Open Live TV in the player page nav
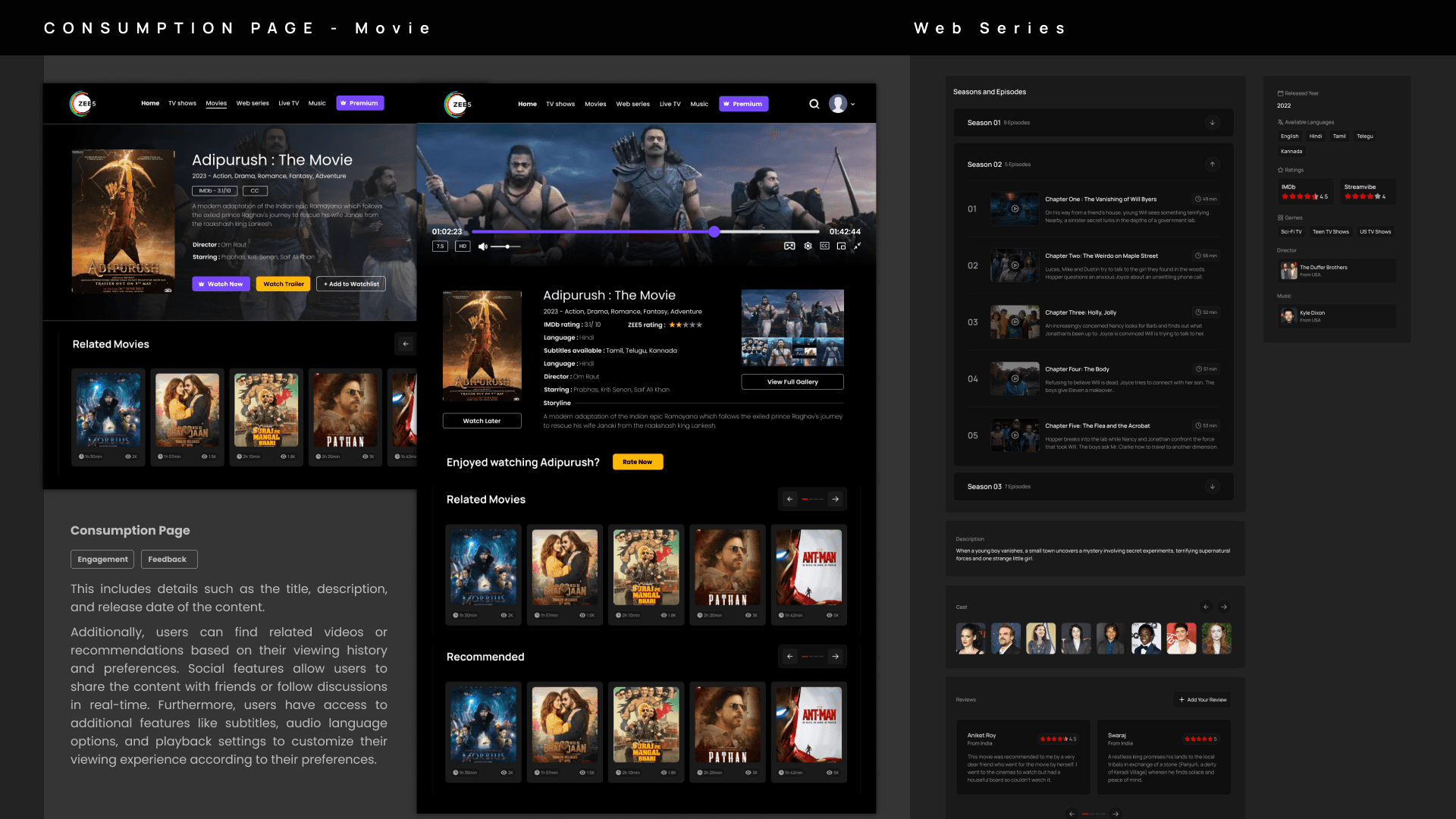 click(670, 105)
